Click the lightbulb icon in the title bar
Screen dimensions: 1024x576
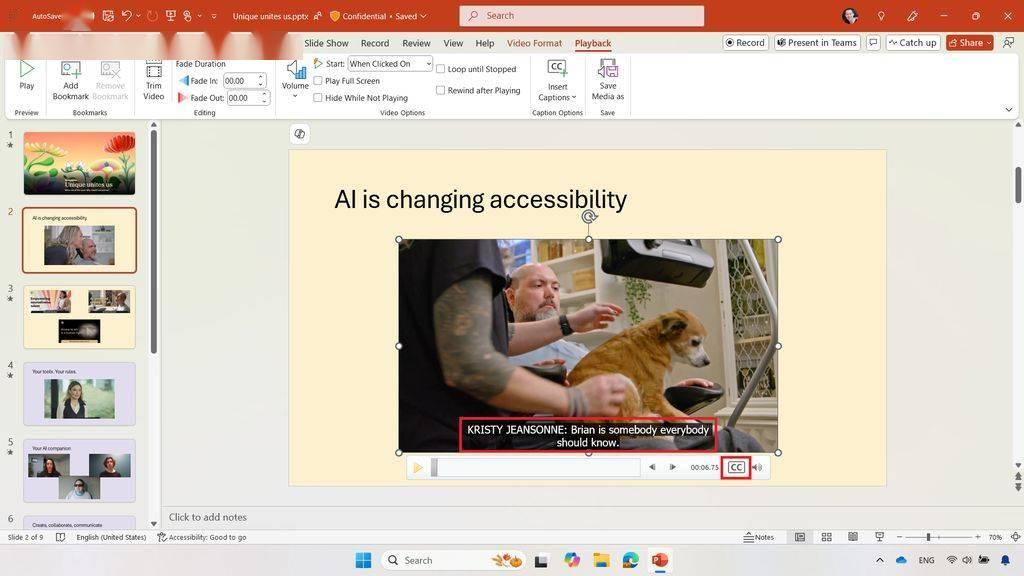click(x=881, y=16)
